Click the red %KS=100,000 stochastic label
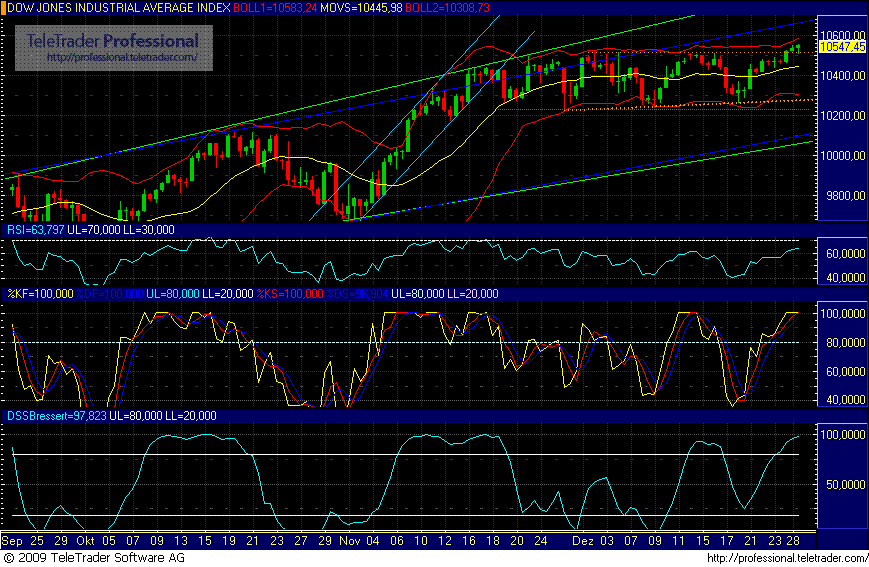The image size is (869, 567). 289,294
